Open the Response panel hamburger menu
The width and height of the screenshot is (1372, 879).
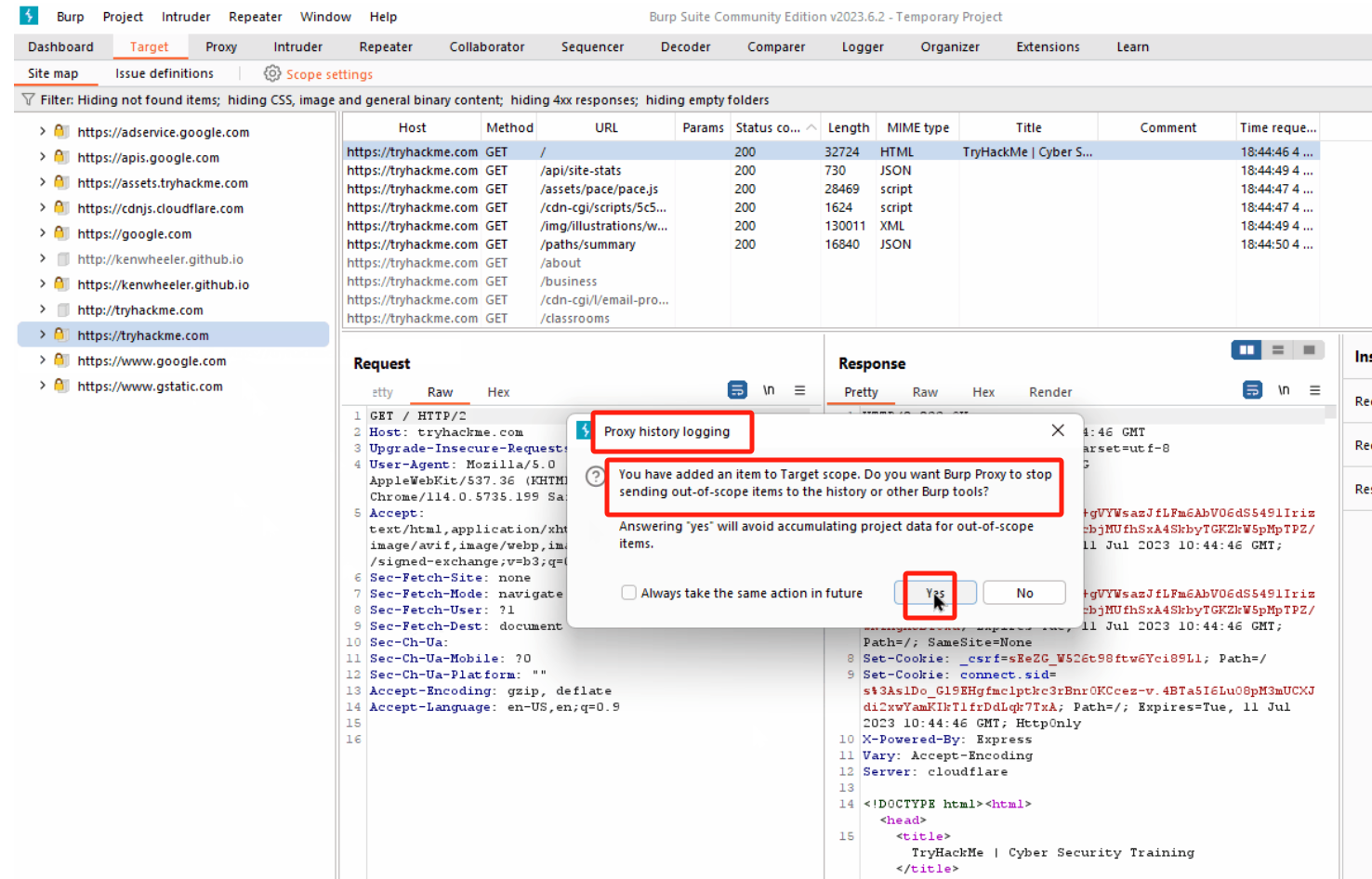click(1314, 390)
